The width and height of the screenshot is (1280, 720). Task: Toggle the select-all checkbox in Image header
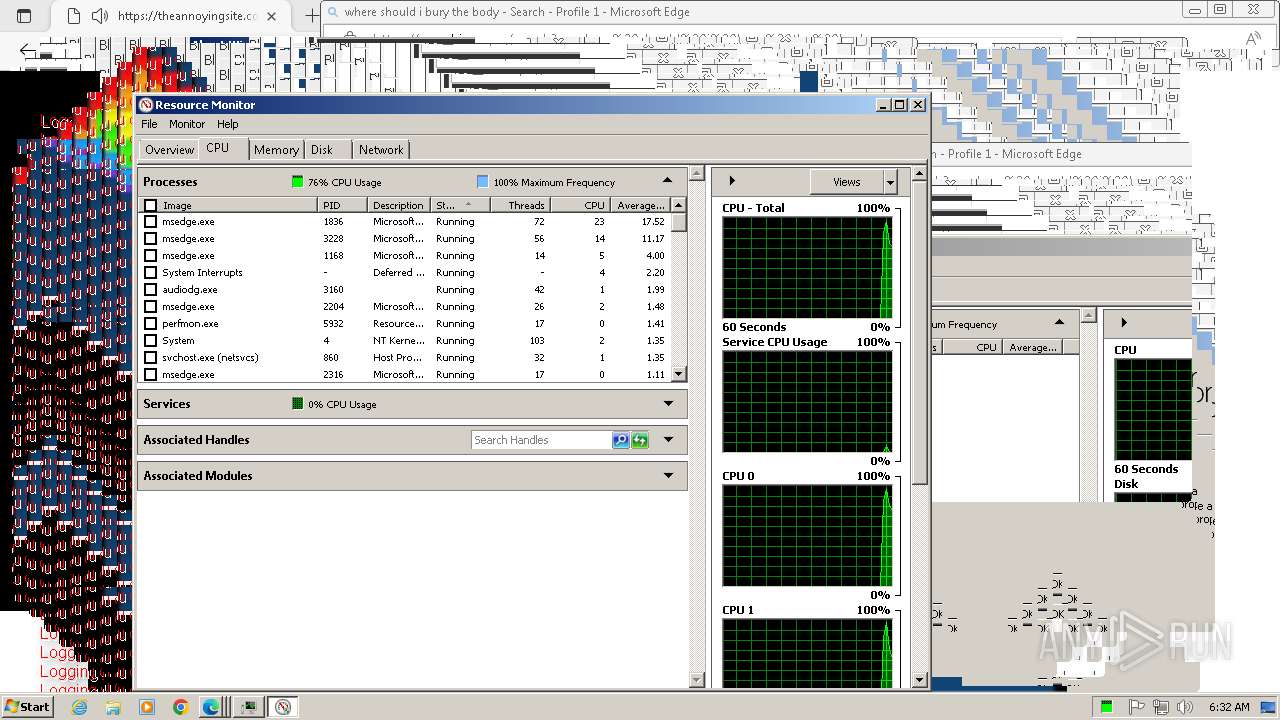click(150, 205)
